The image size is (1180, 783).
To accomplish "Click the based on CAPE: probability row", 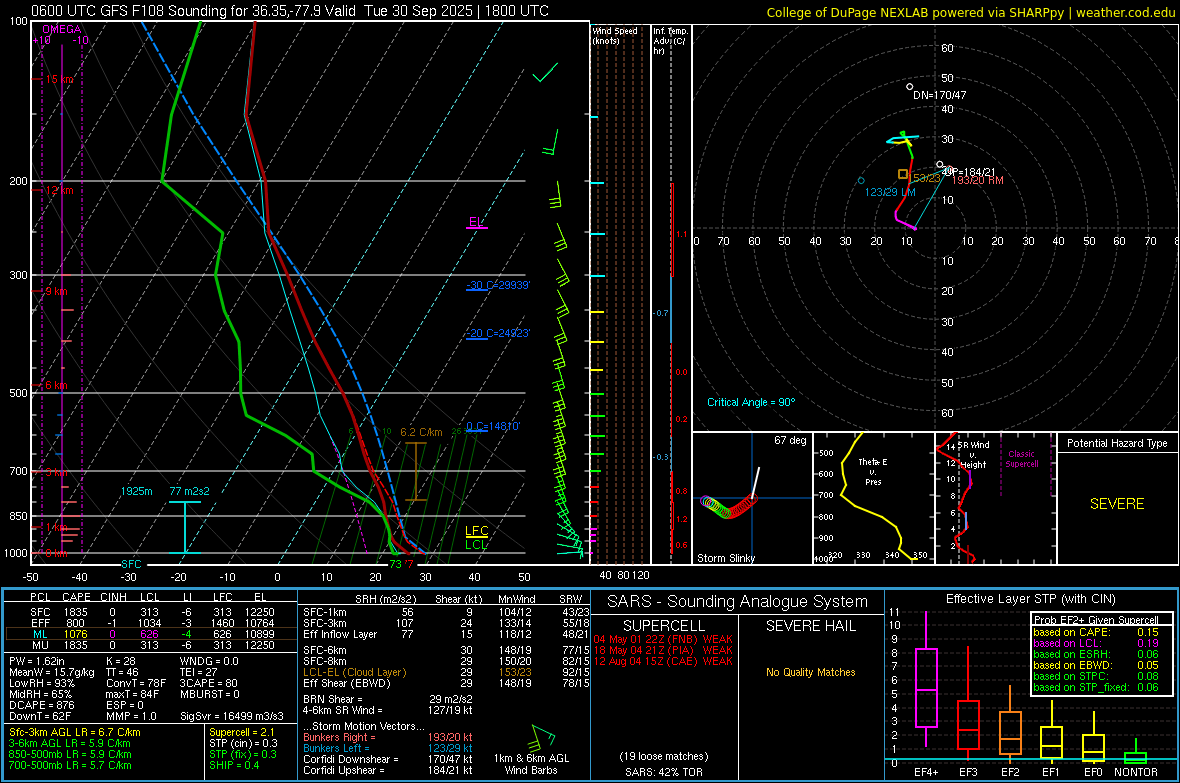I will (x=1096, y=632).
